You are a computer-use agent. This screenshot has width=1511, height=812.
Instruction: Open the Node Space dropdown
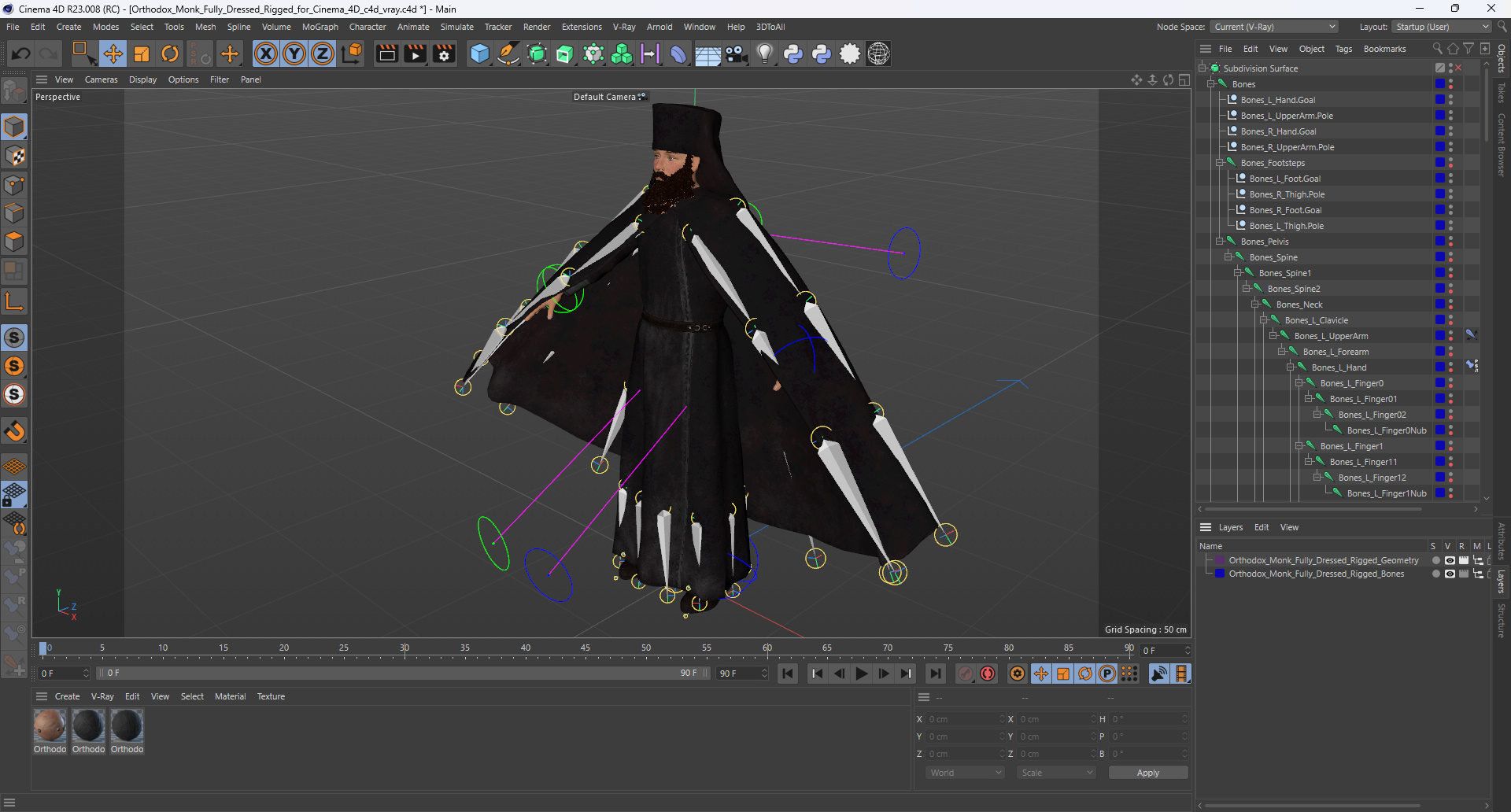click(1273, 27)
